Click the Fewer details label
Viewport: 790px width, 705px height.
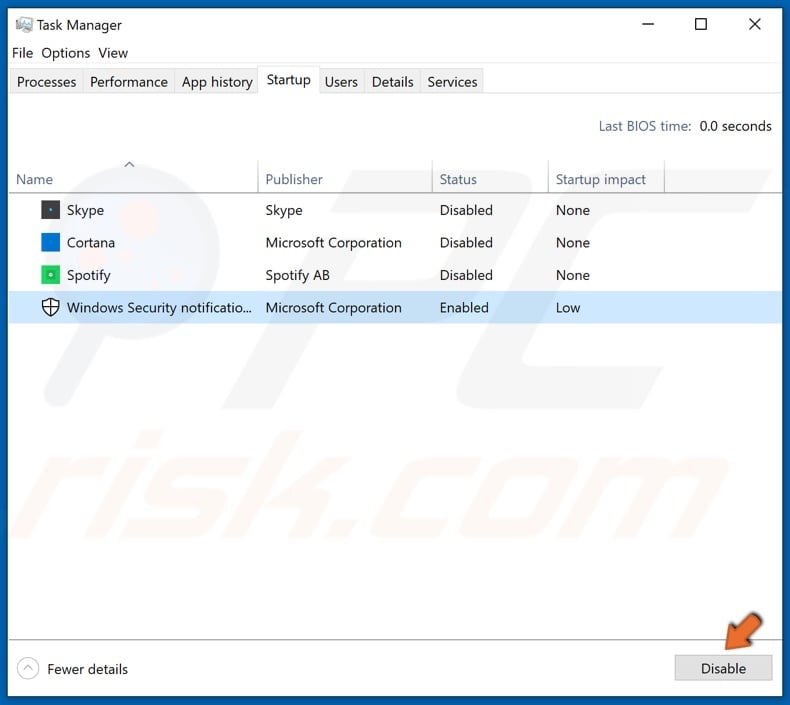[x=88, y=669]
